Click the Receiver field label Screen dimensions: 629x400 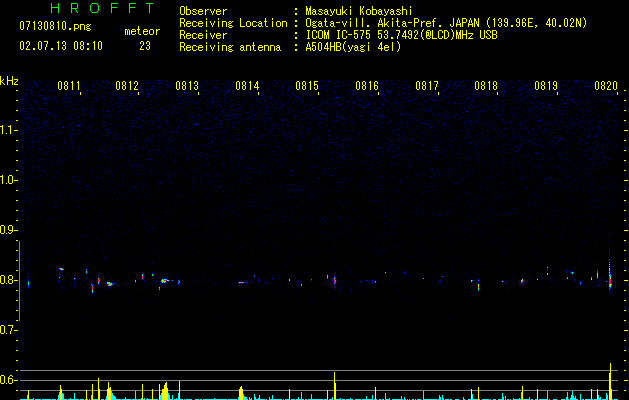coord(203,35)
